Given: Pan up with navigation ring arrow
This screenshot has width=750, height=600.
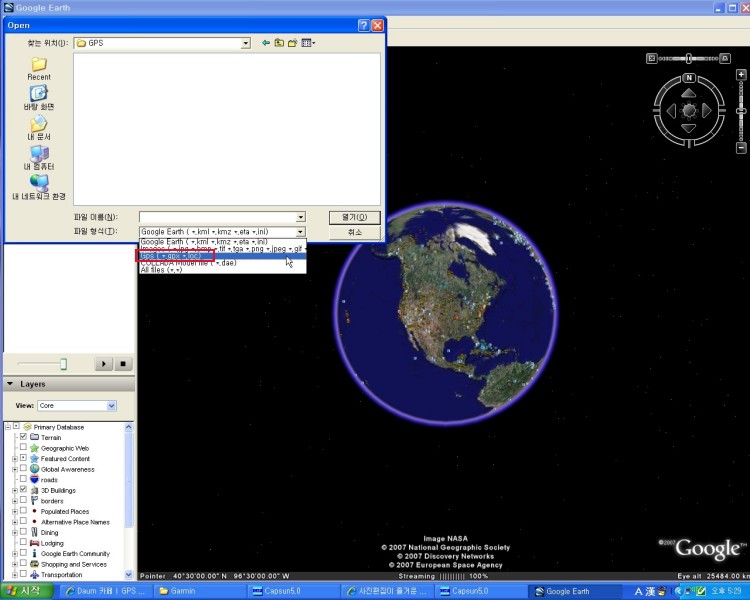Looking at the screenshot, I should point(689,93).
